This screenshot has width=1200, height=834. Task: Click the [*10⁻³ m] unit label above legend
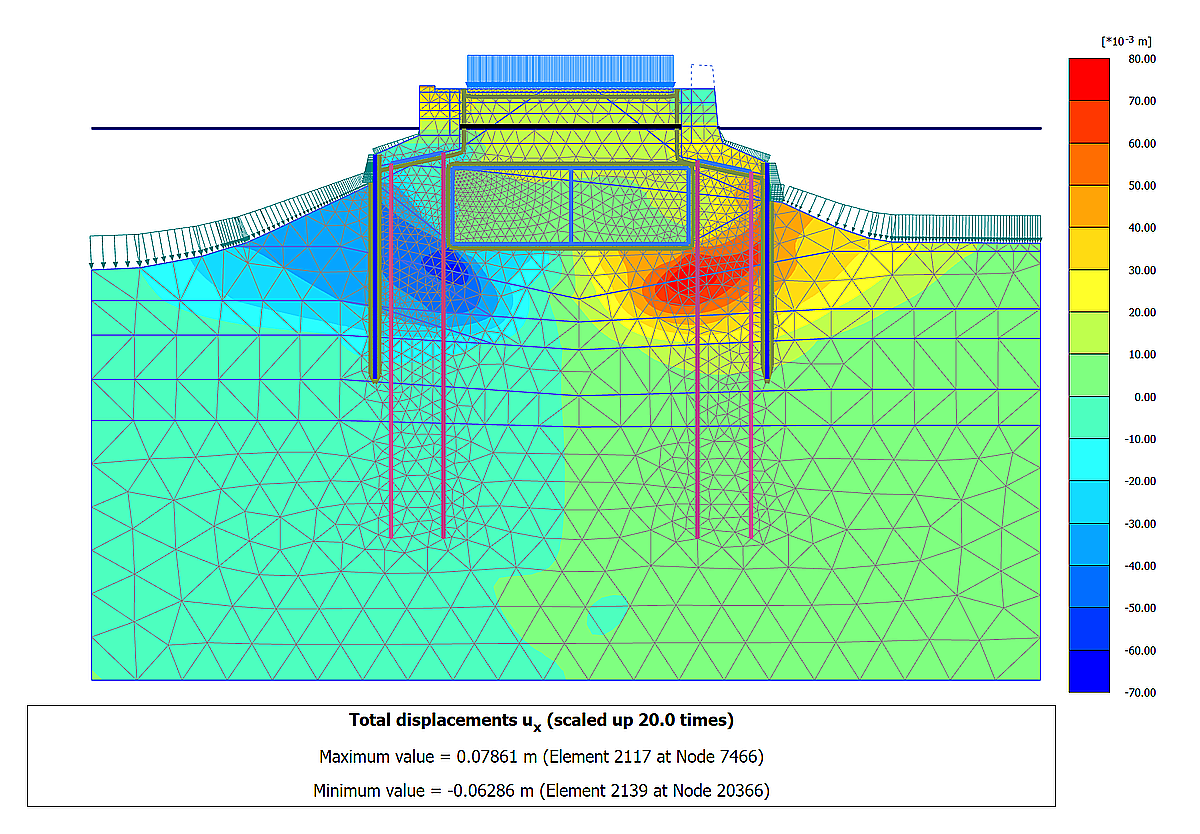(1125, 41)
